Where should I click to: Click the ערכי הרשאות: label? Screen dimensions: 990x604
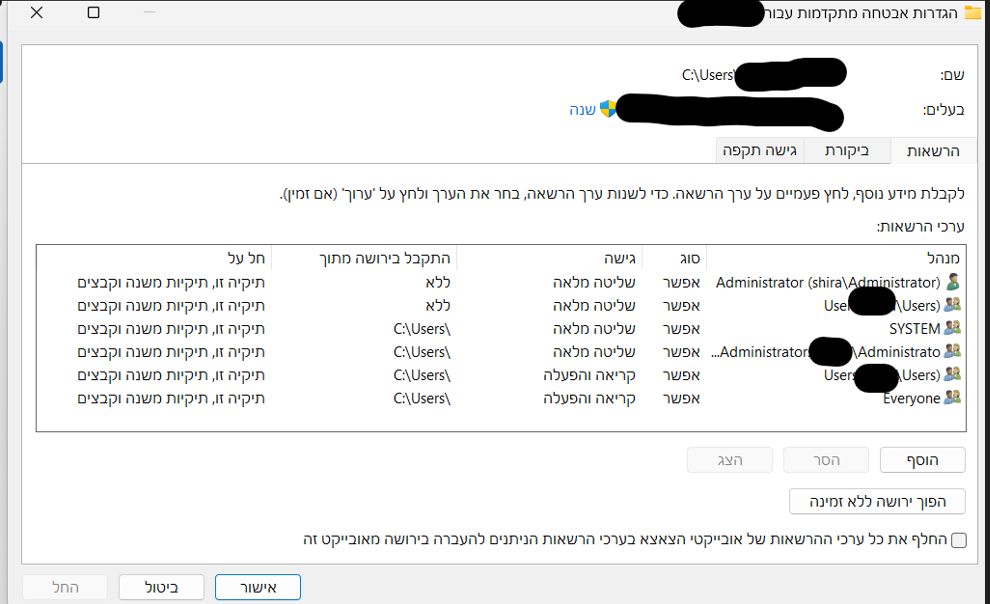[x=921, y=226]
